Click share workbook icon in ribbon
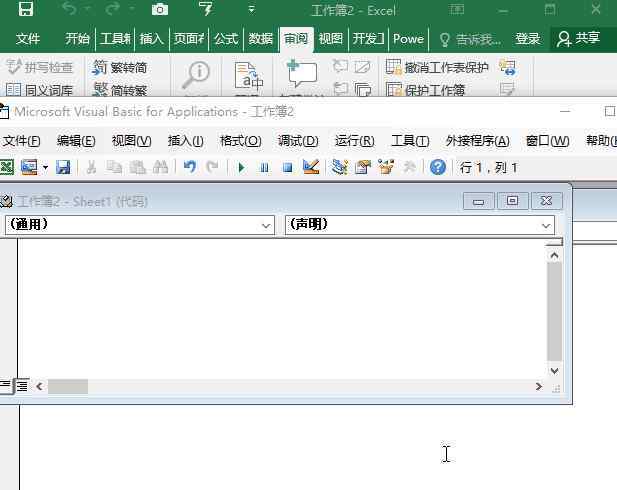 [x=508, y=67]
